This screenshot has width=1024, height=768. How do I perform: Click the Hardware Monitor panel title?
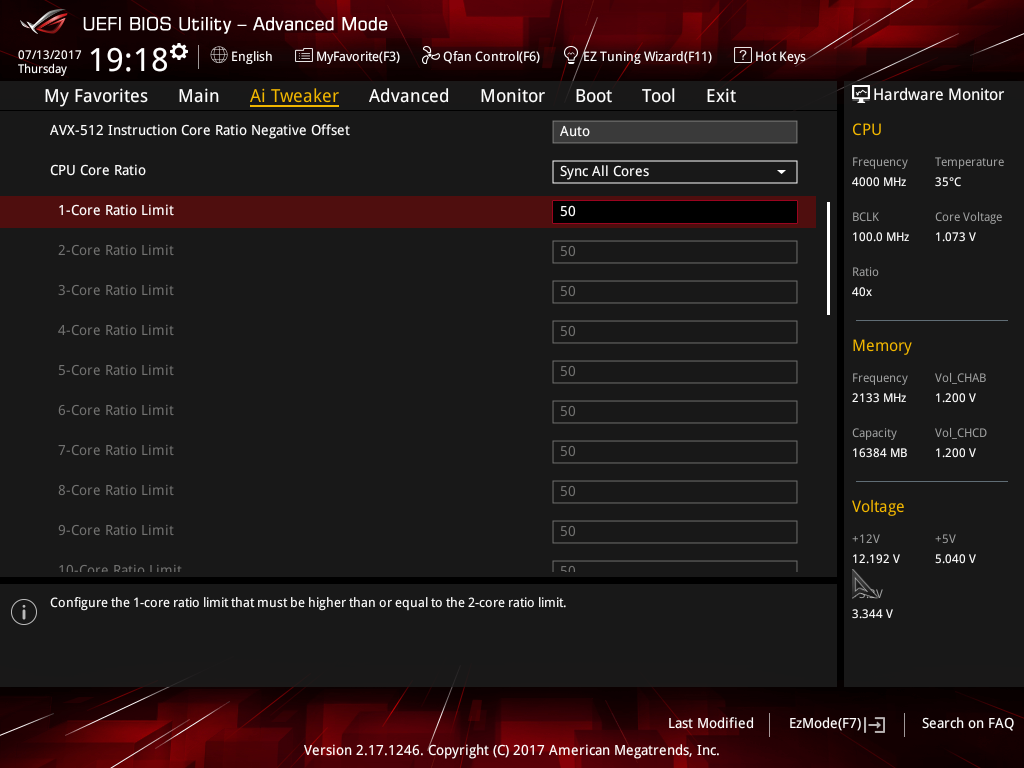click(x=938, y=95)
